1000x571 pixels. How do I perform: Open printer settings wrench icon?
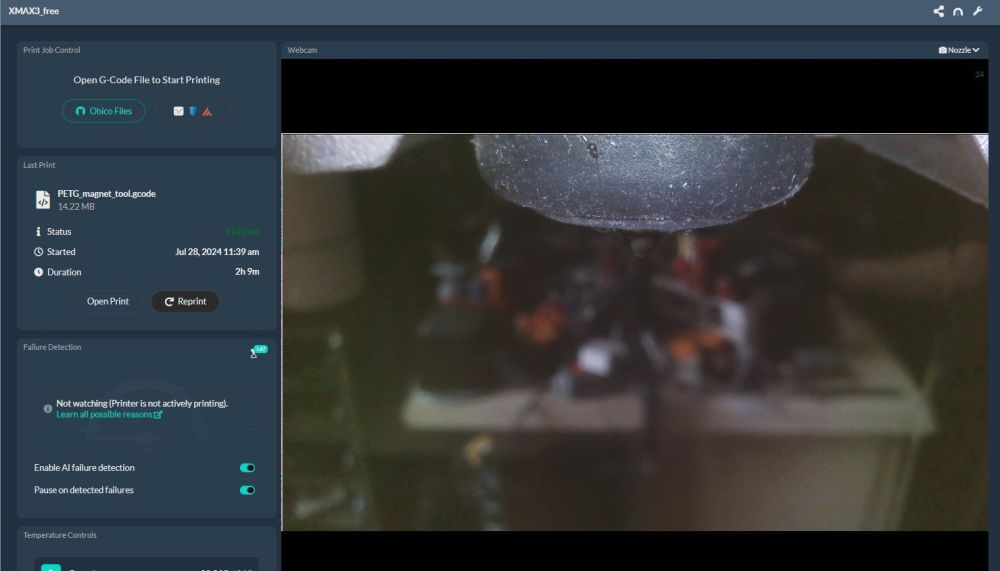tap(978, 11)
